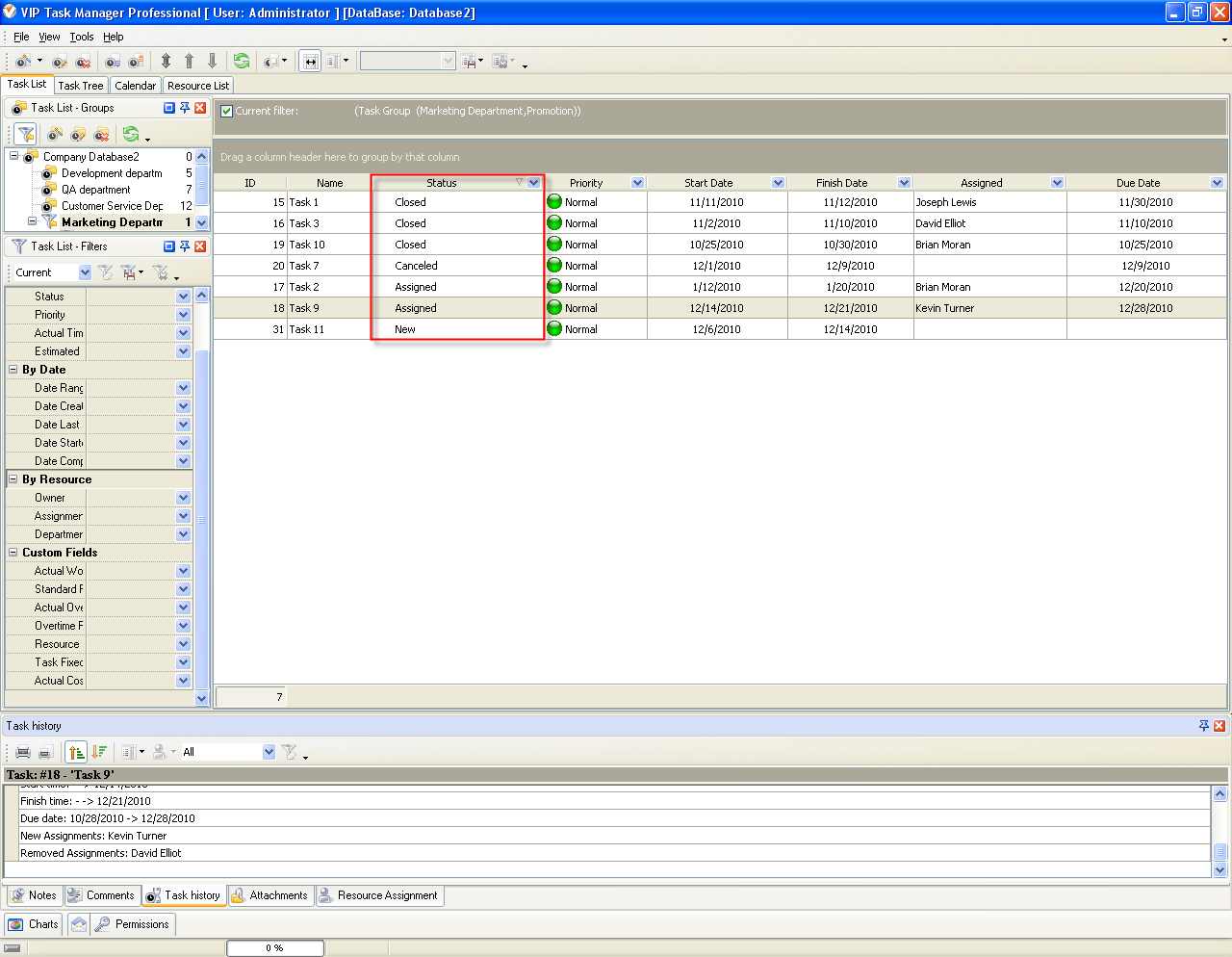Open the Status column filter dropdown
The height and width of the screenshot is (957, 1232).
coord(533,183)
